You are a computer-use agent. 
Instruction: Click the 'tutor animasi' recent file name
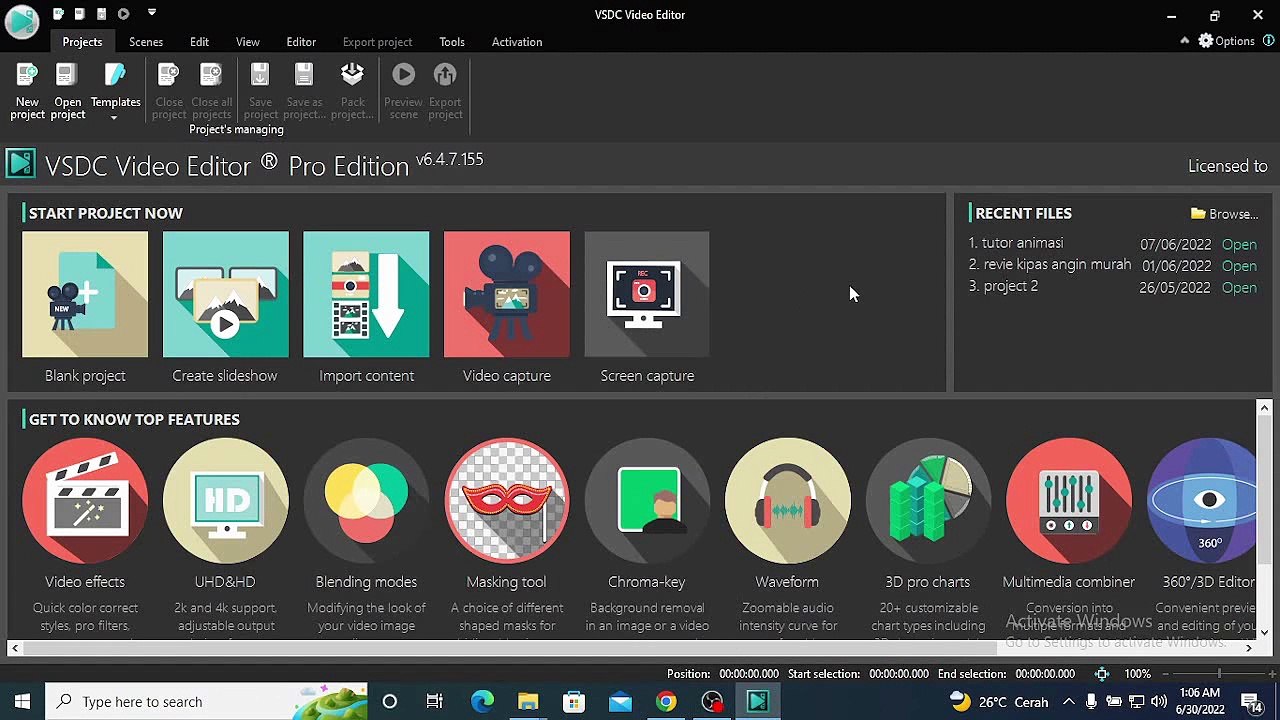point(1022,243)
